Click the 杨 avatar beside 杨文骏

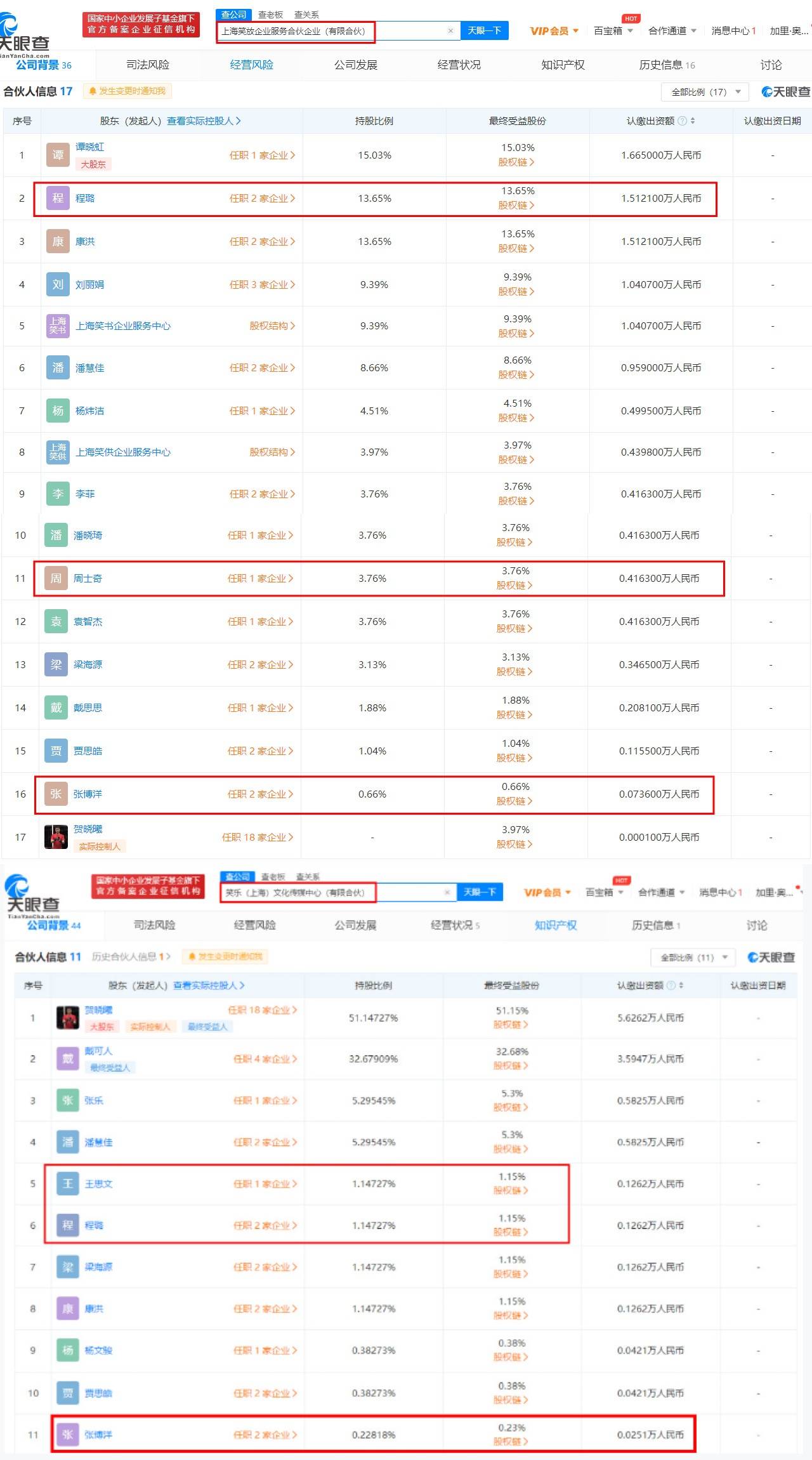tap(67, 1351)
